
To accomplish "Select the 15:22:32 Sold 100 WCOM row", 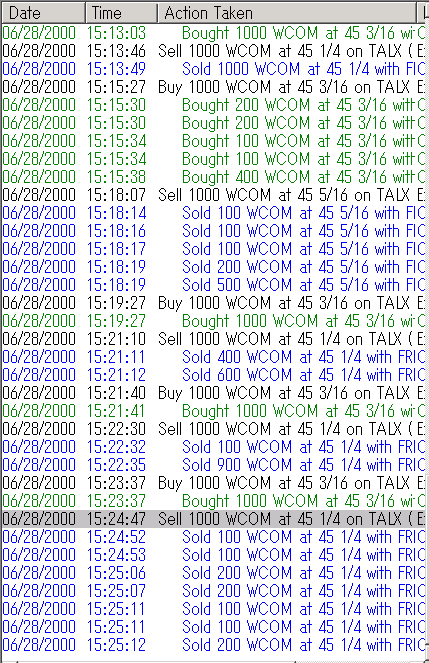I will tap(214, 447).
